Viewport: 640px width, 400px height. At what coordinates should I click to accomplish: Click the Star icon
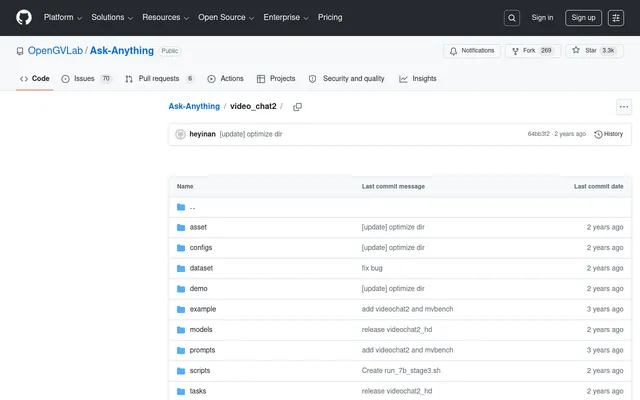576,50
